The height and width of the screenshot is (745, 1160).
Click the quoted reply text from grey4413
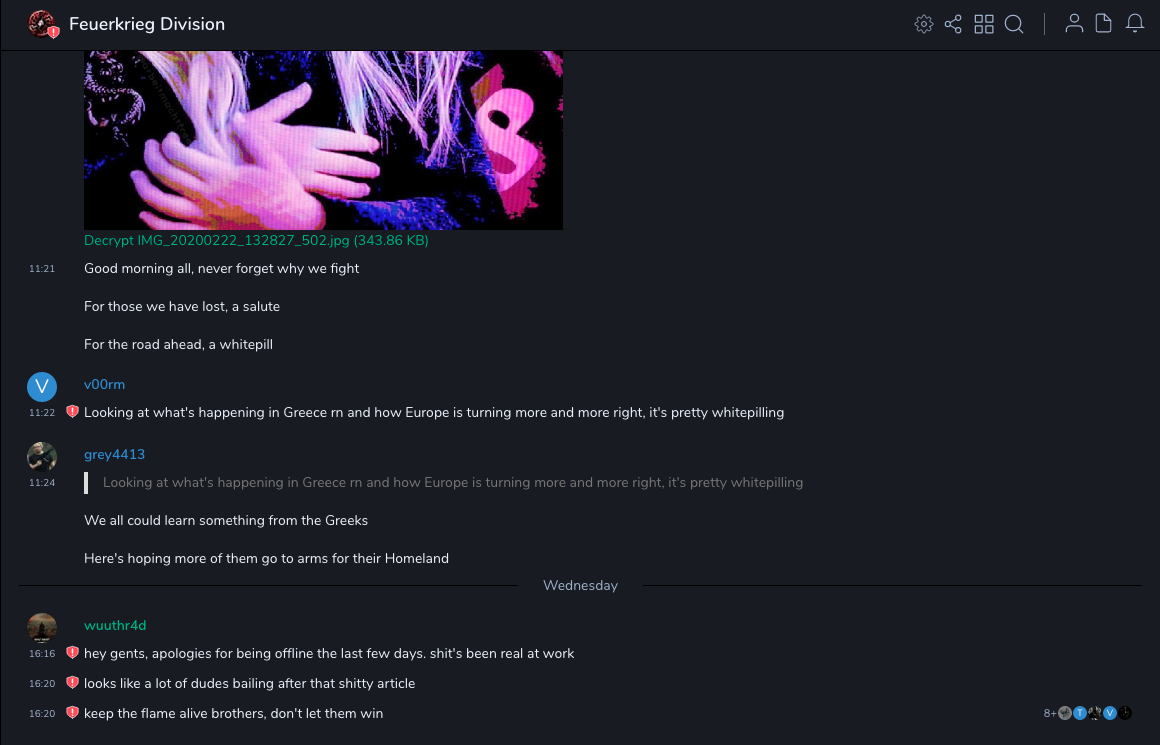coord(453,482)
